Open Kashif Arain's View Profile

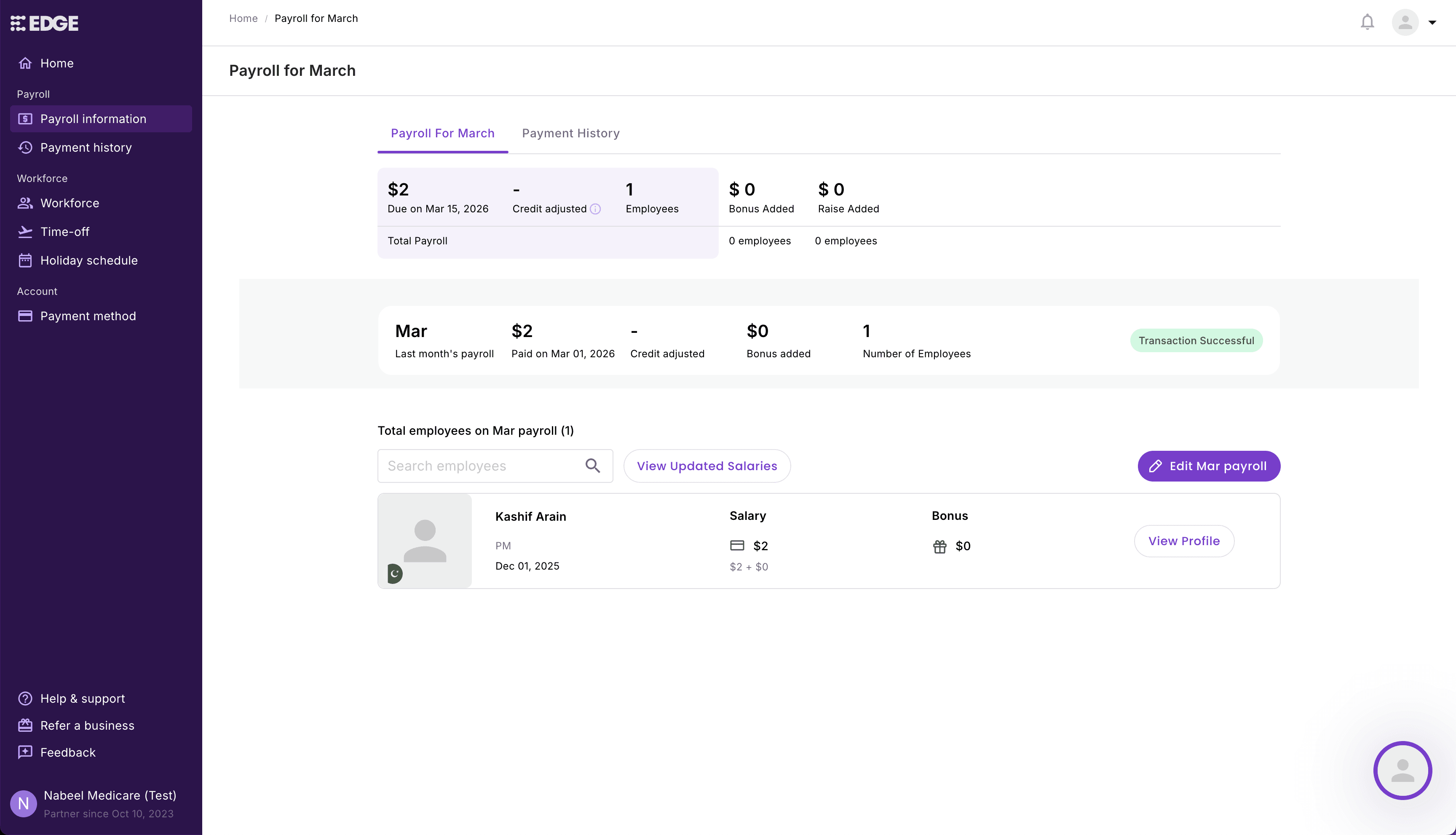pos(1183,541)
